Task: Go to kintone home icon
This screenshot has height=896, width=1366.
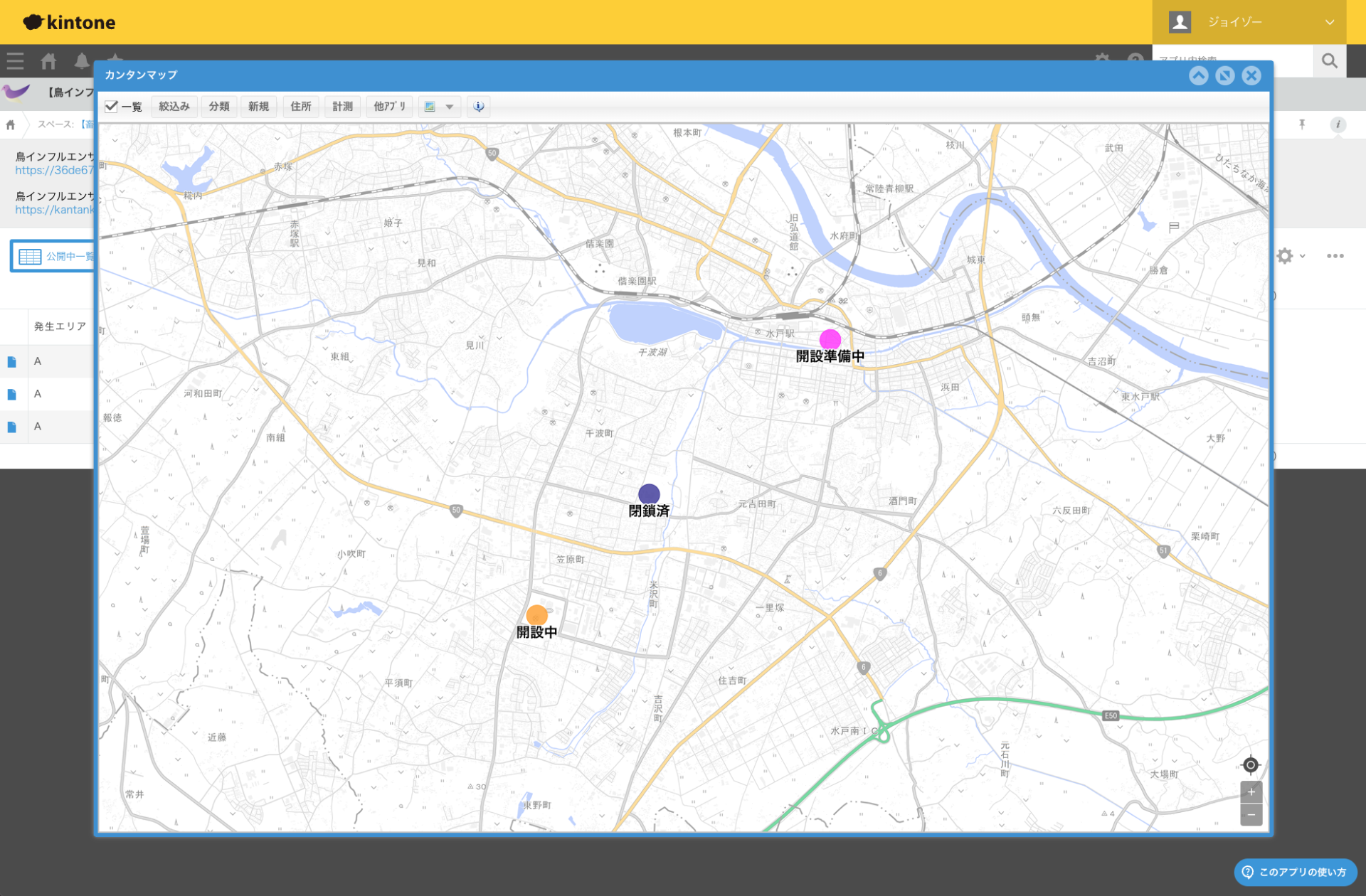Action: 48,61
